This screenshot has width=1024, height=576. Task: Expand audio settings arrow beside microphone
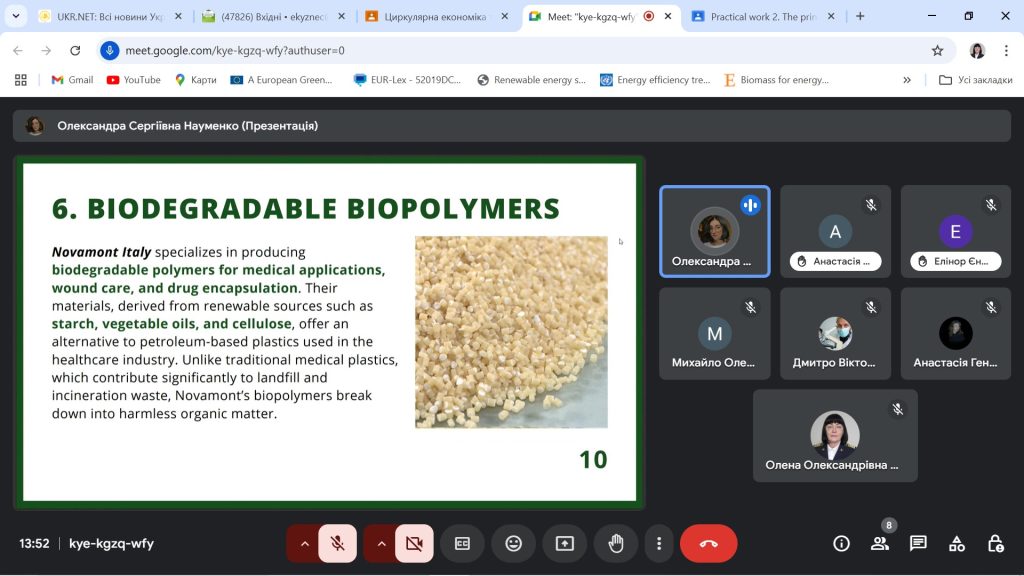(304, 544)
